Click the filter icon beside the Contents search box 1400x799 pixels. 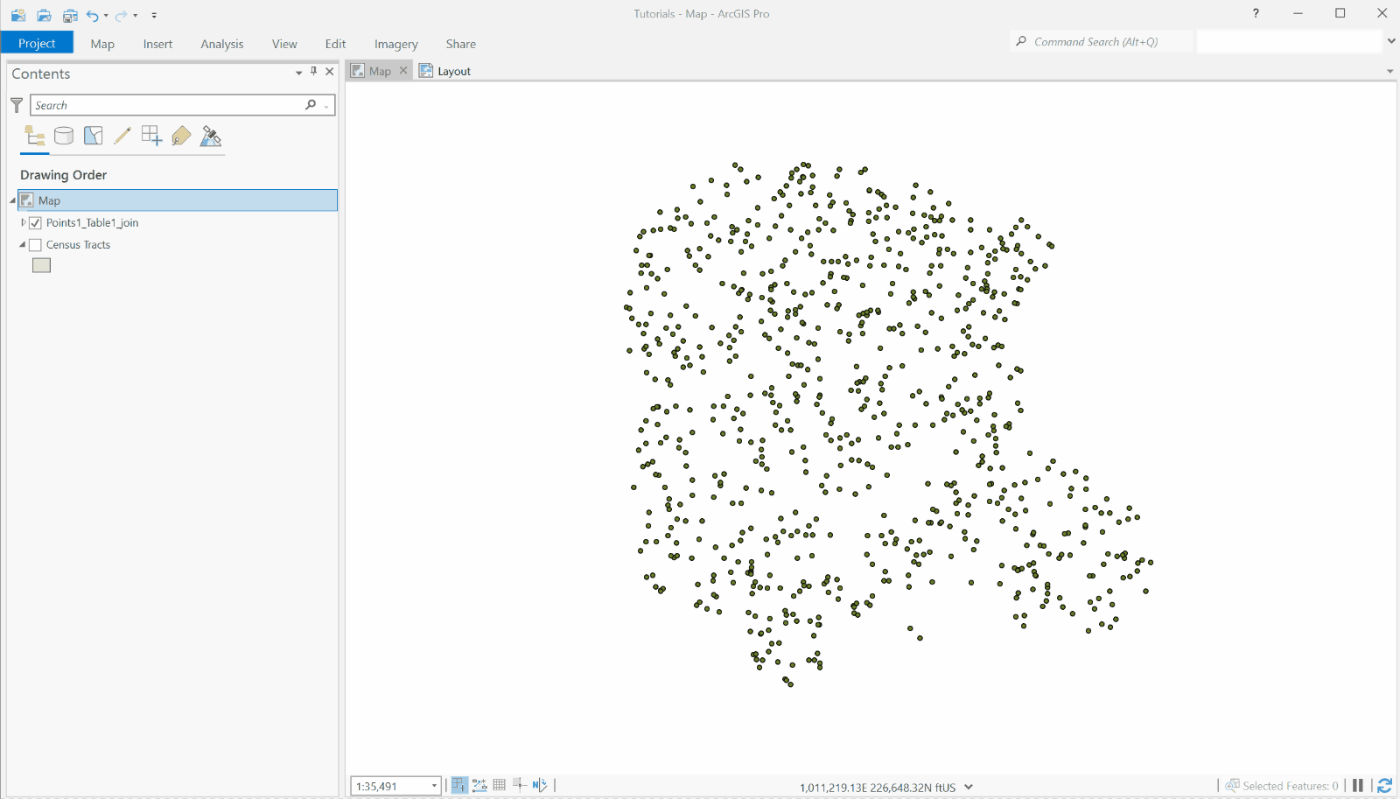pyautogui.click(x=16, y=105)
